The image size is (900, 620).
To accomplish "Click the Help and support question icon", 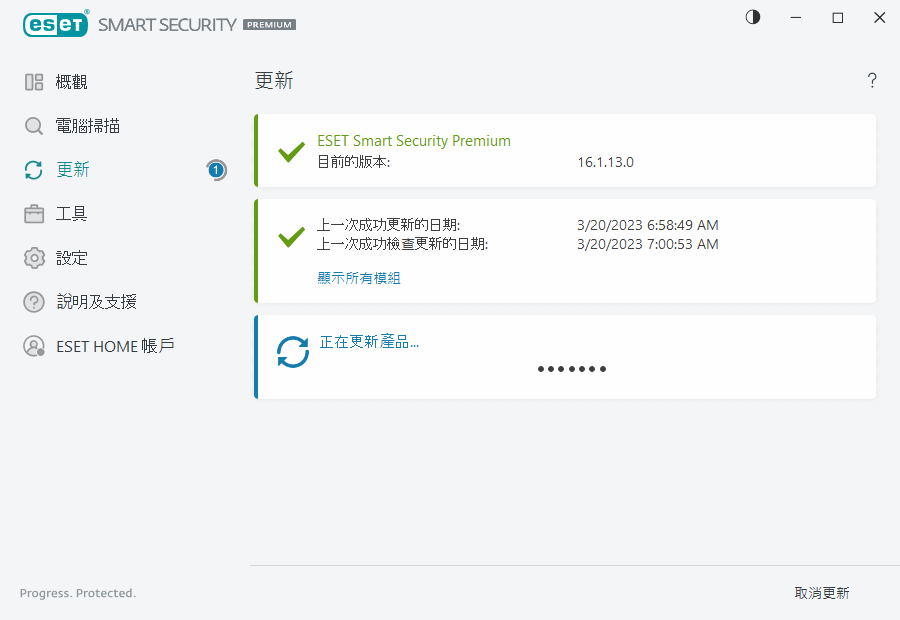I will (34, 302).
